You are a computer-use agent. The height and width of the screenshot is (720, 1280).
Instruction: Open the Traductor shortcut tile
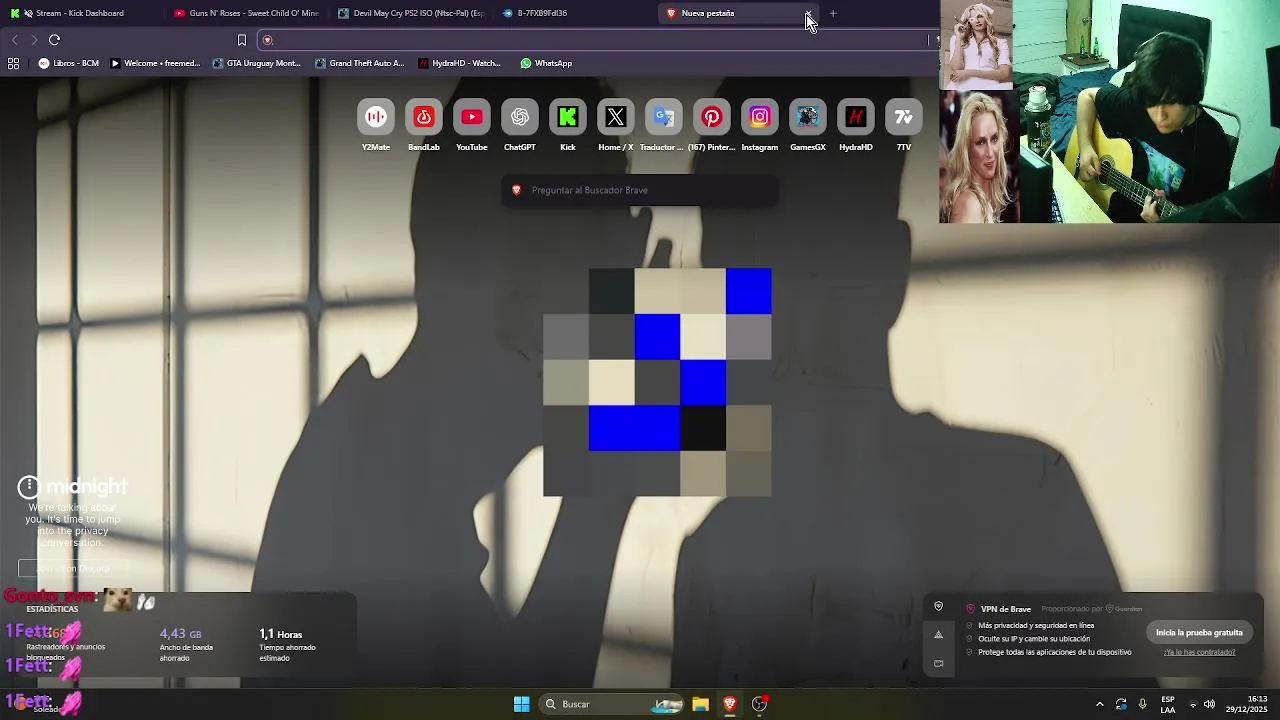(664, 118)
